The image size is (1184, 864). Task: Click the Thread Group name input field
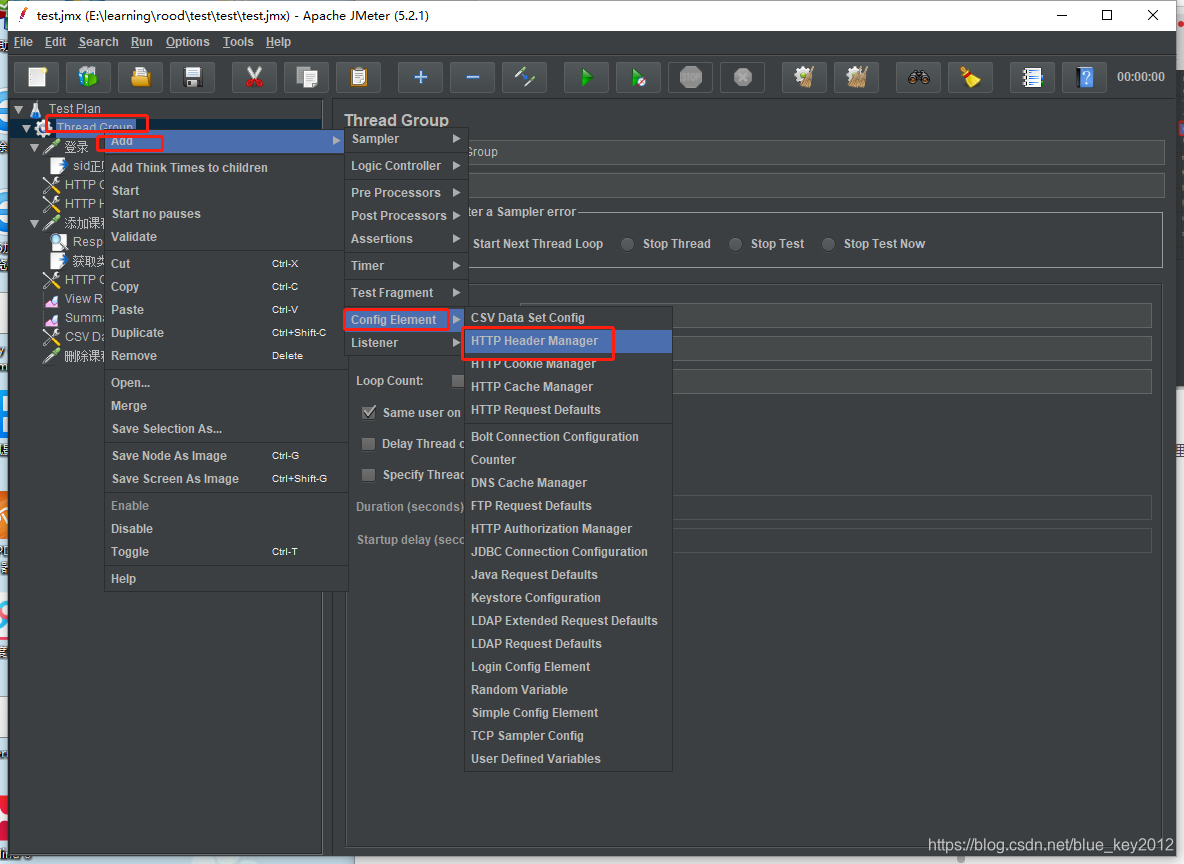pos(815,152)
